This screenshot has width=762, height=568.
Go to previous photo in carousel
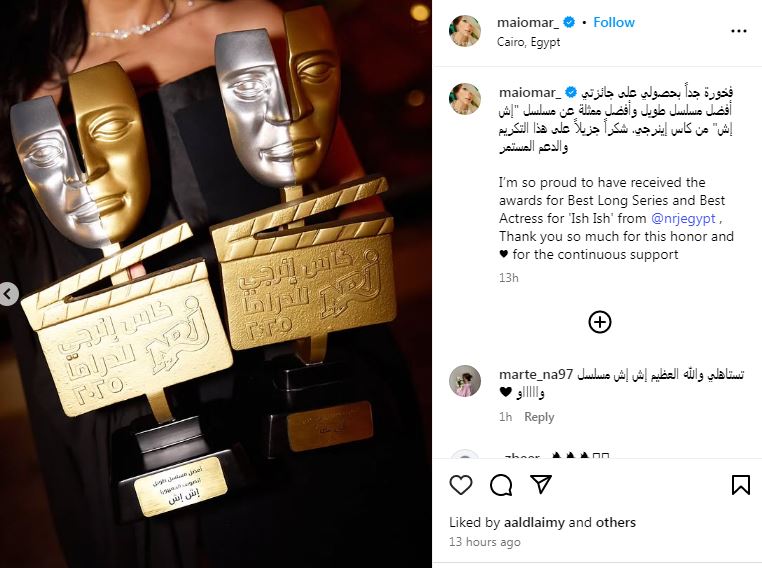click(8, 294)
